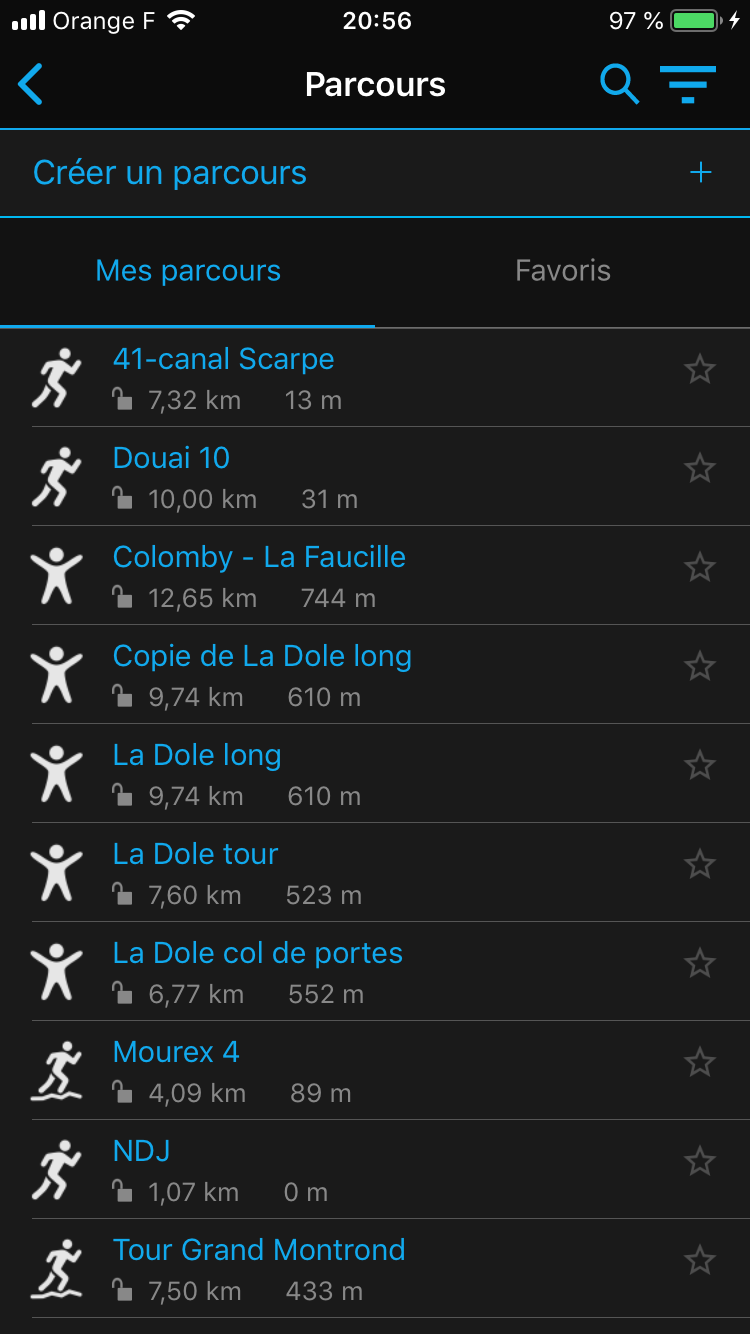750x1334 pixels.
Task: Open the search magnifier icon
Action: pyautogui.click(x=619, y=85)
